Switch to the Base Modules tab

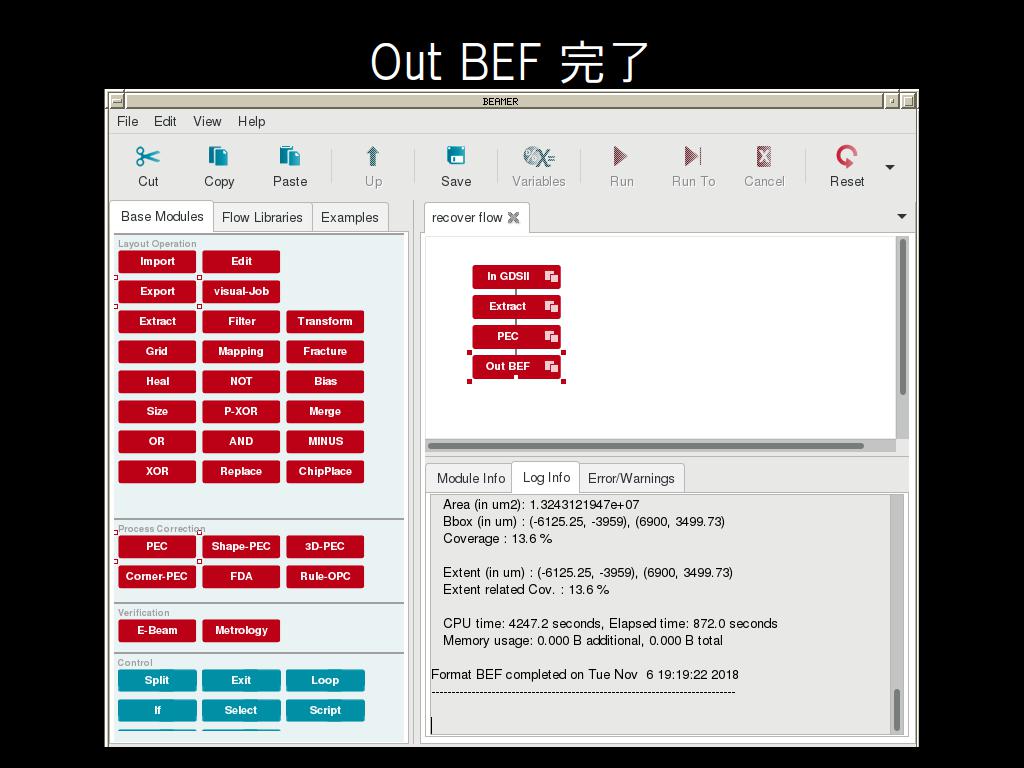[162, 217]
